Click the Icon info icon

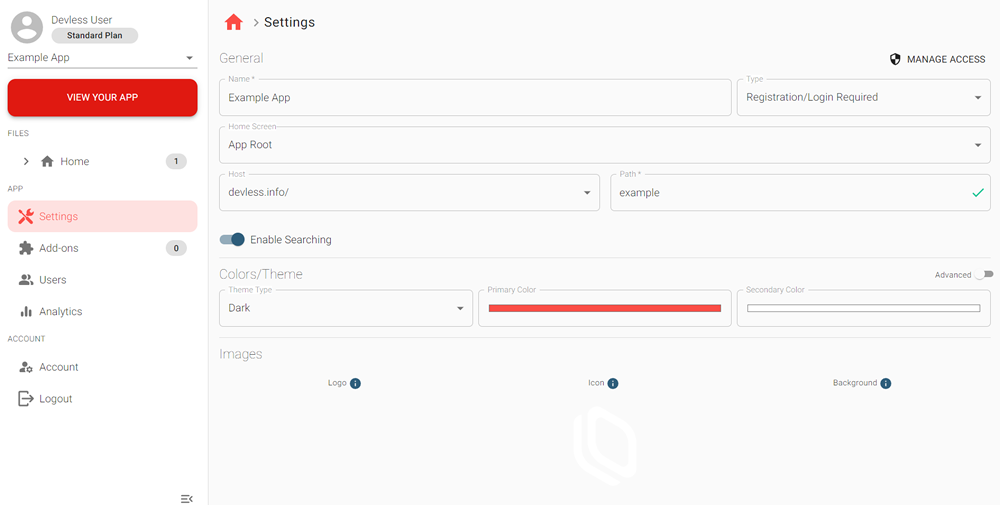tap(613, 383)
